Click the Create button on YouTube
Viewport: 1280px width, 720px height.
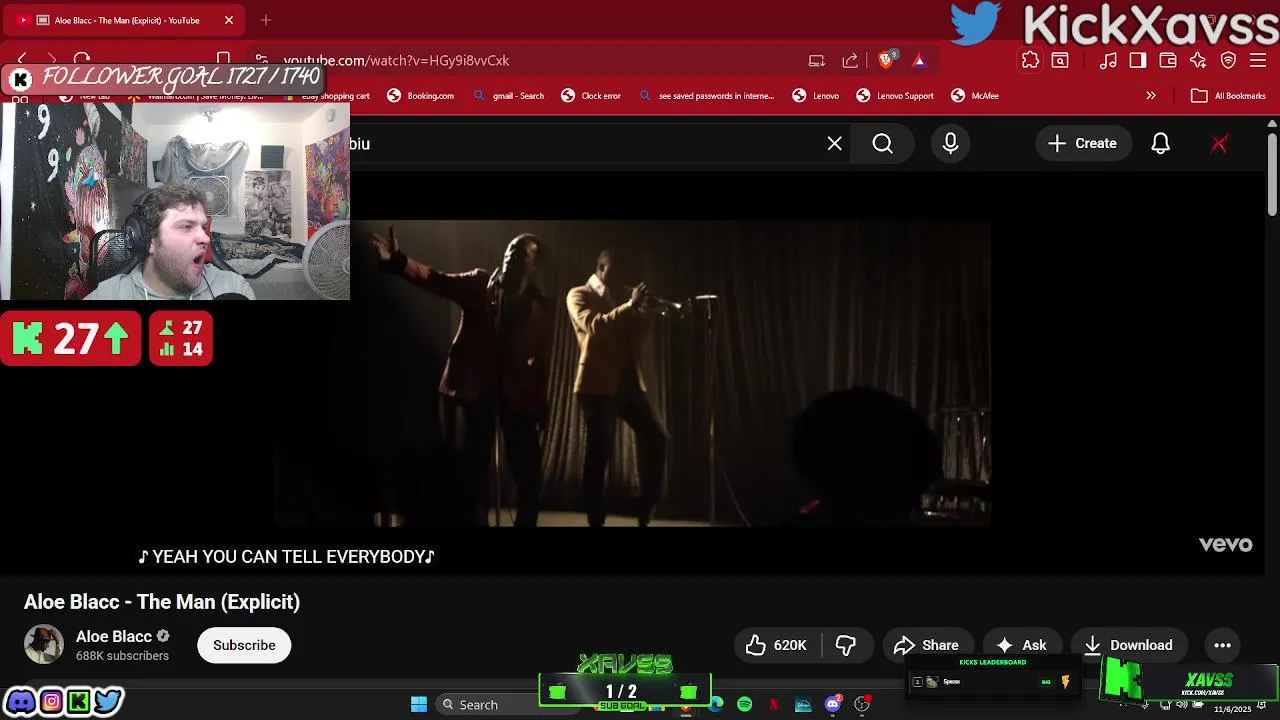[x=1082, y=144]
